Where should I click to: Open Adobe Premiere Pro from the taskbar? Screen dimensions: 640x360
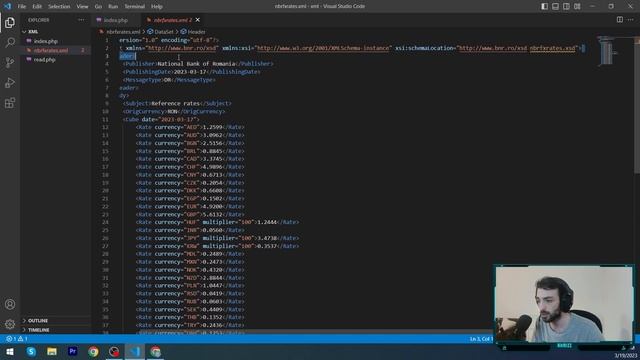(73, 351)
